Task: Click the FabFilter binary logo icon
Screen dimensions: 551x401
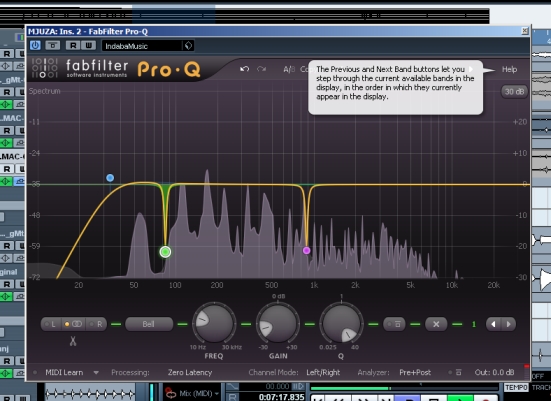Action: click(45, 68)
